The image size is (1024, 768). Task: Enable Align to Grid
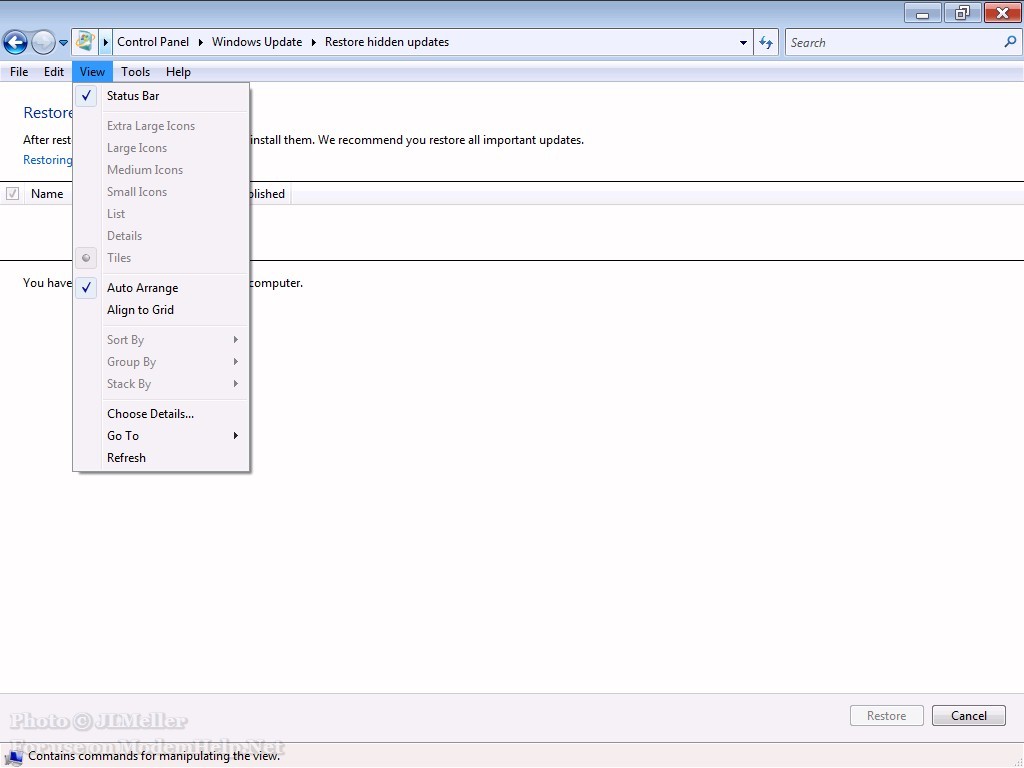[161, 310]
